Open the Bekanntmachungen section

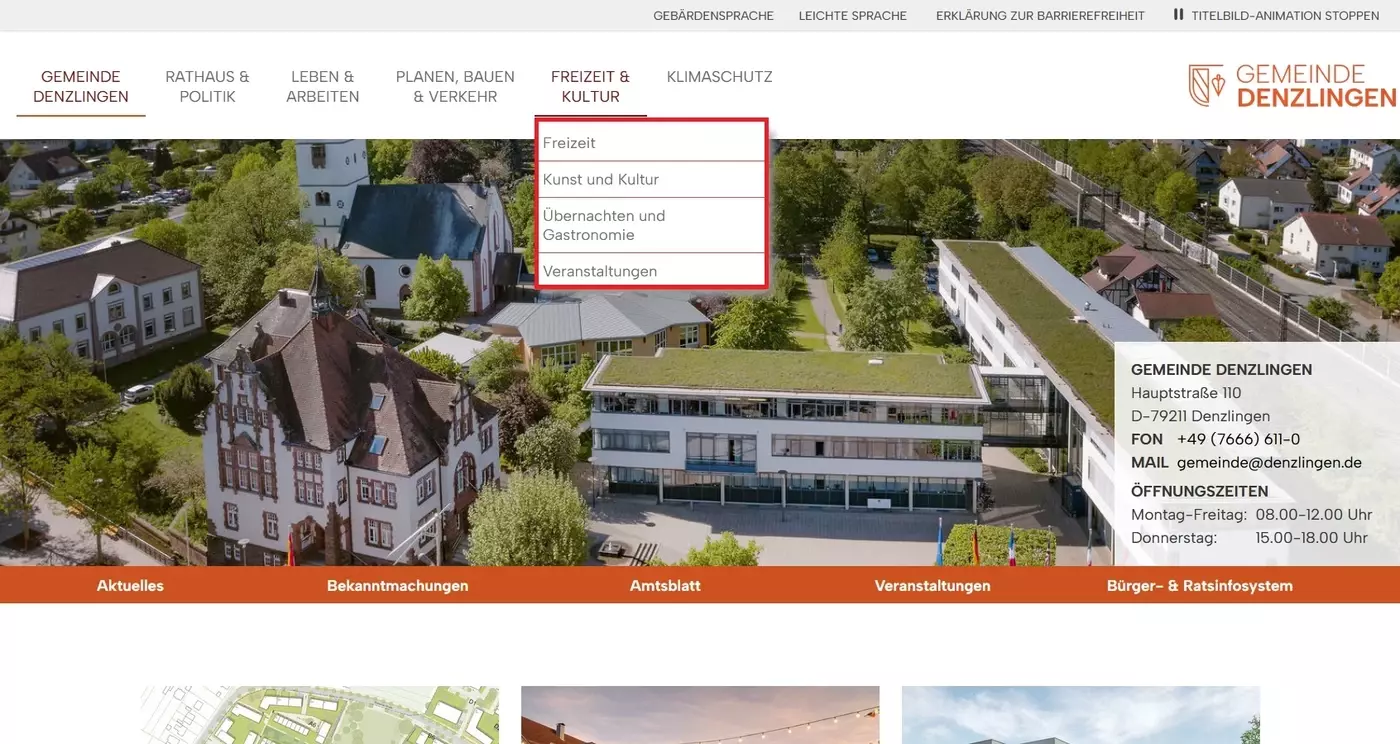[397, 585]
